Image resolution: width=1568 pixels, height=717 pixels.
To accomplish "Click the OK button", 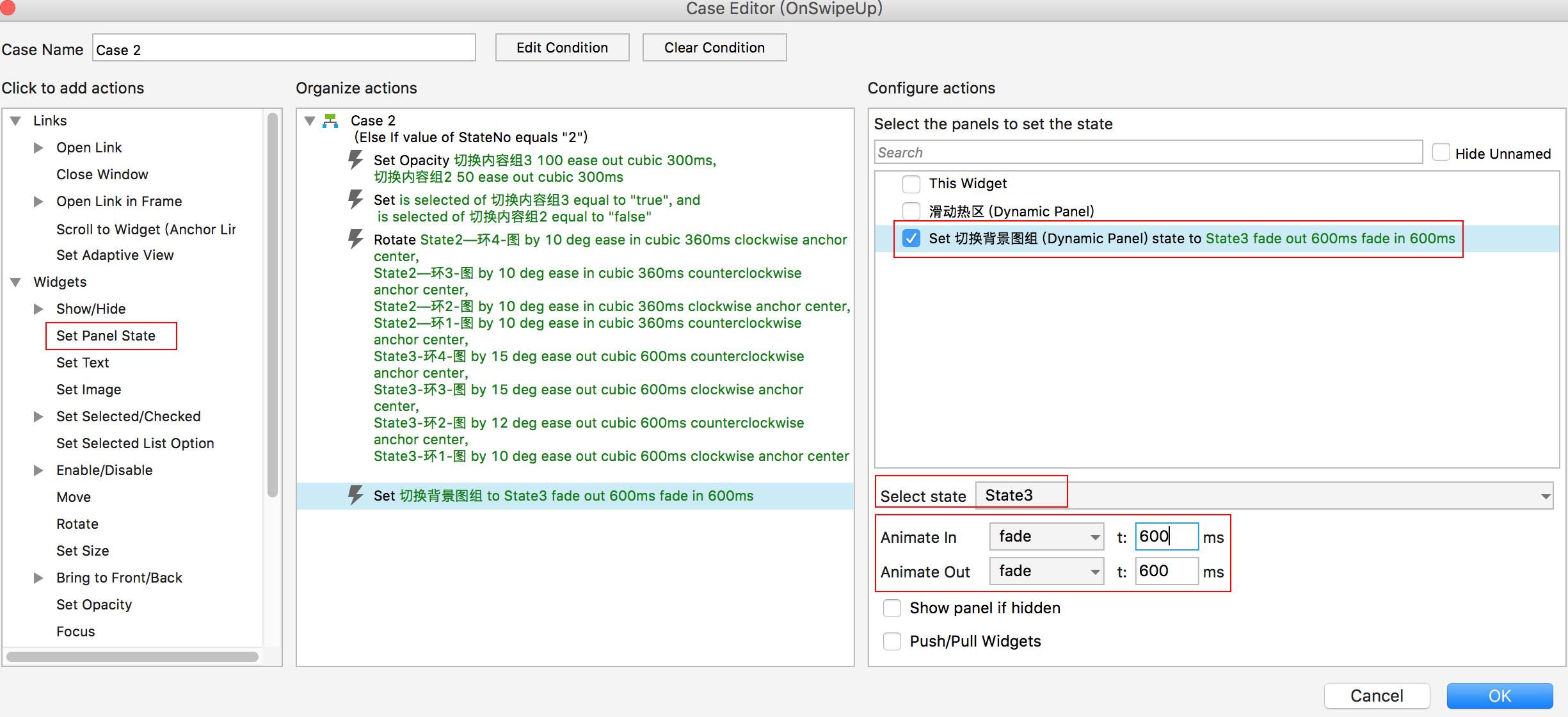I will 1499,695.
